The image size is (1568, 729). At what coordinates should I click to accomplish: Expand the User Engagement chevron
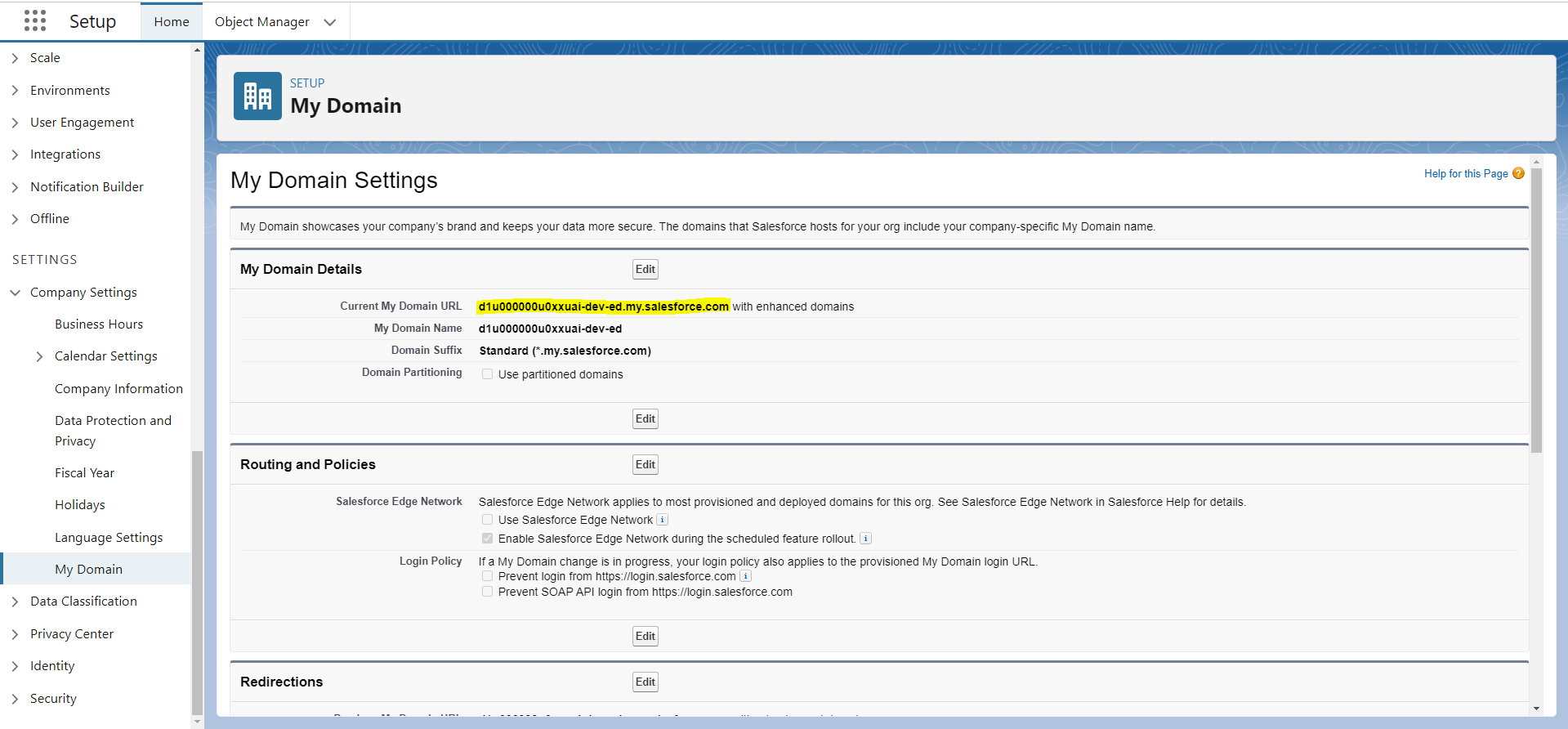pyautogui.click(x=15, y=123)
